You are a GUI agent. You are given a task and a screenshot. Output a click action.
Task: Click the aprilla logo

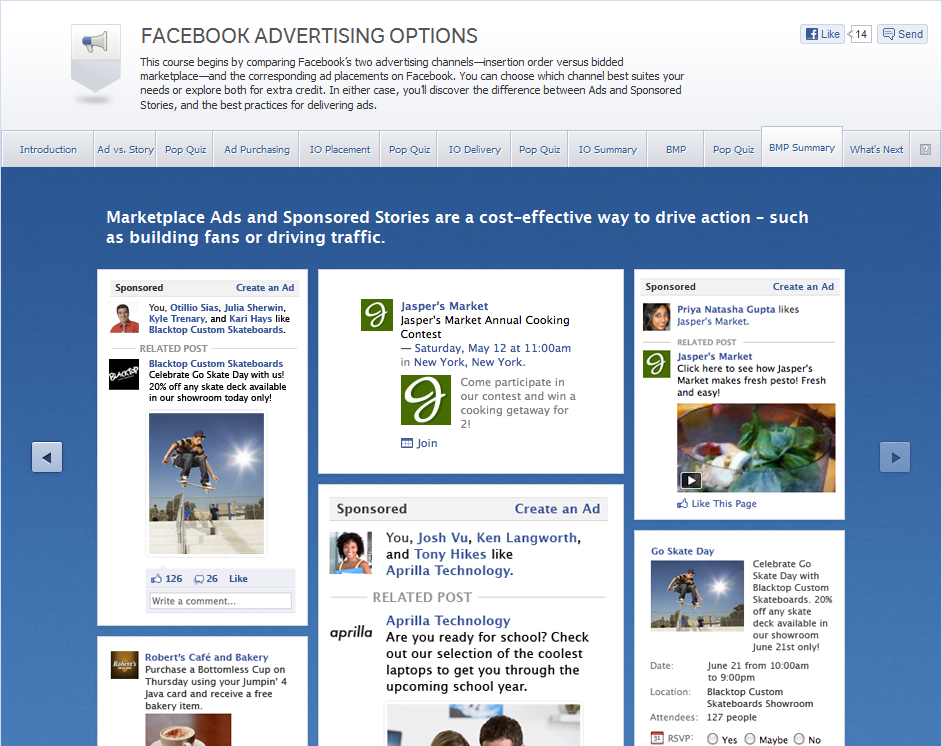(351, 632)
